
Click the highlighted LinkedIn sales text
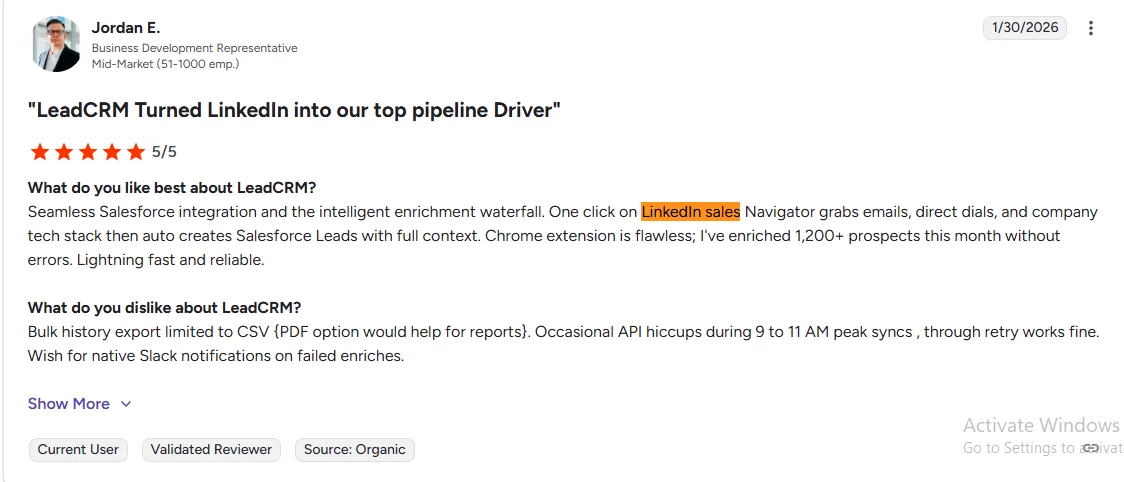pos(690,212)
